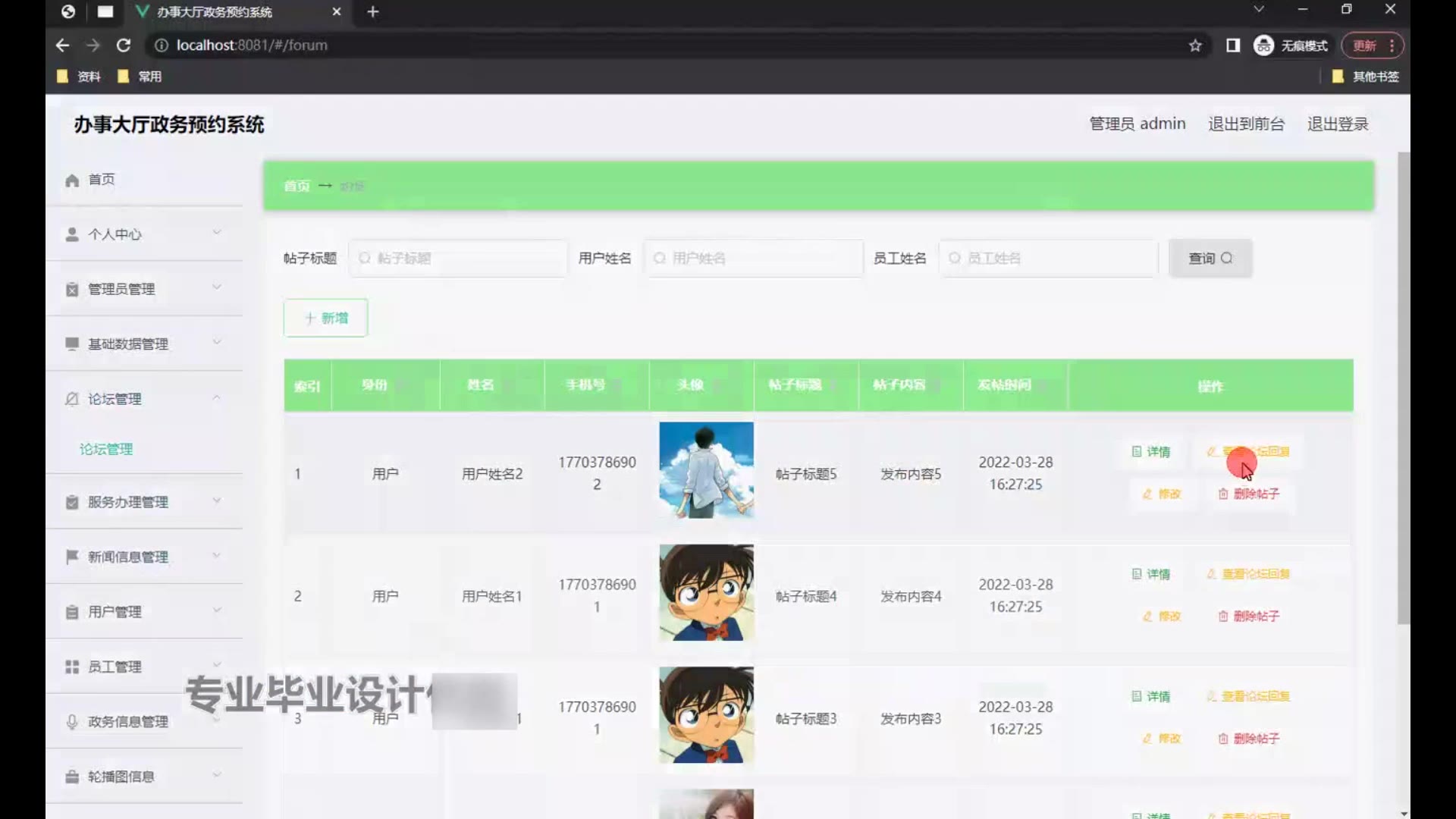The image size is (1456, 819).
Task: Click the monitor icon beside 基础数据管理
Action: pos(72,344)
